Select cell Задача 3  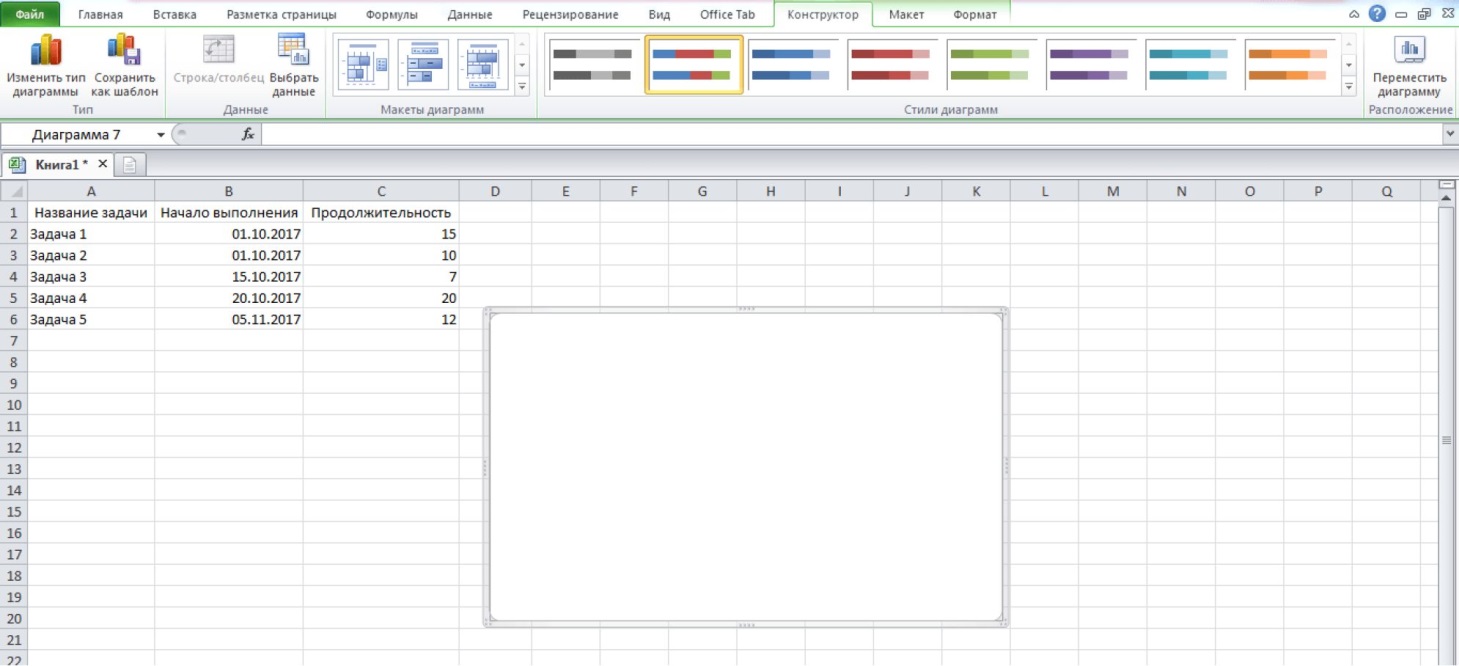tap(91, 277)
